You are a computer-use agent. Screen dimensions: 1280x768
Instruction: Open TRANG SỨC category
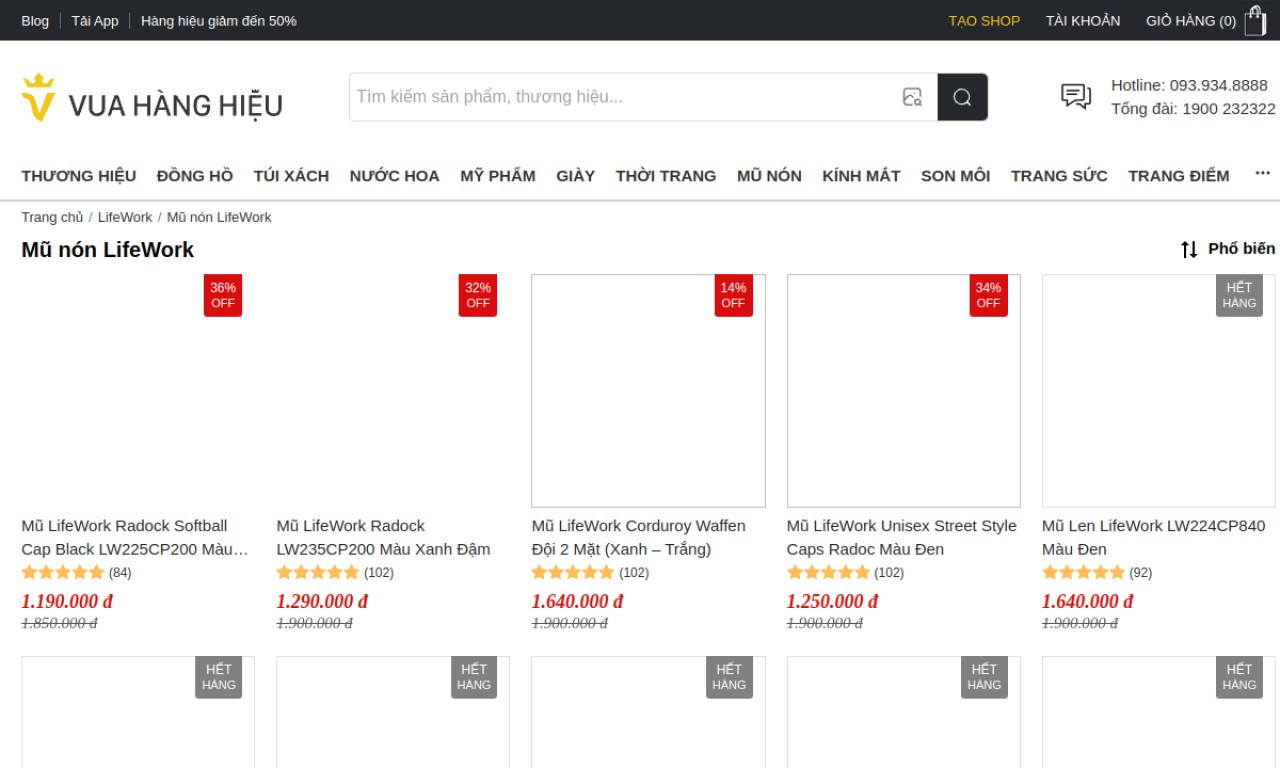pos(1059,176)
